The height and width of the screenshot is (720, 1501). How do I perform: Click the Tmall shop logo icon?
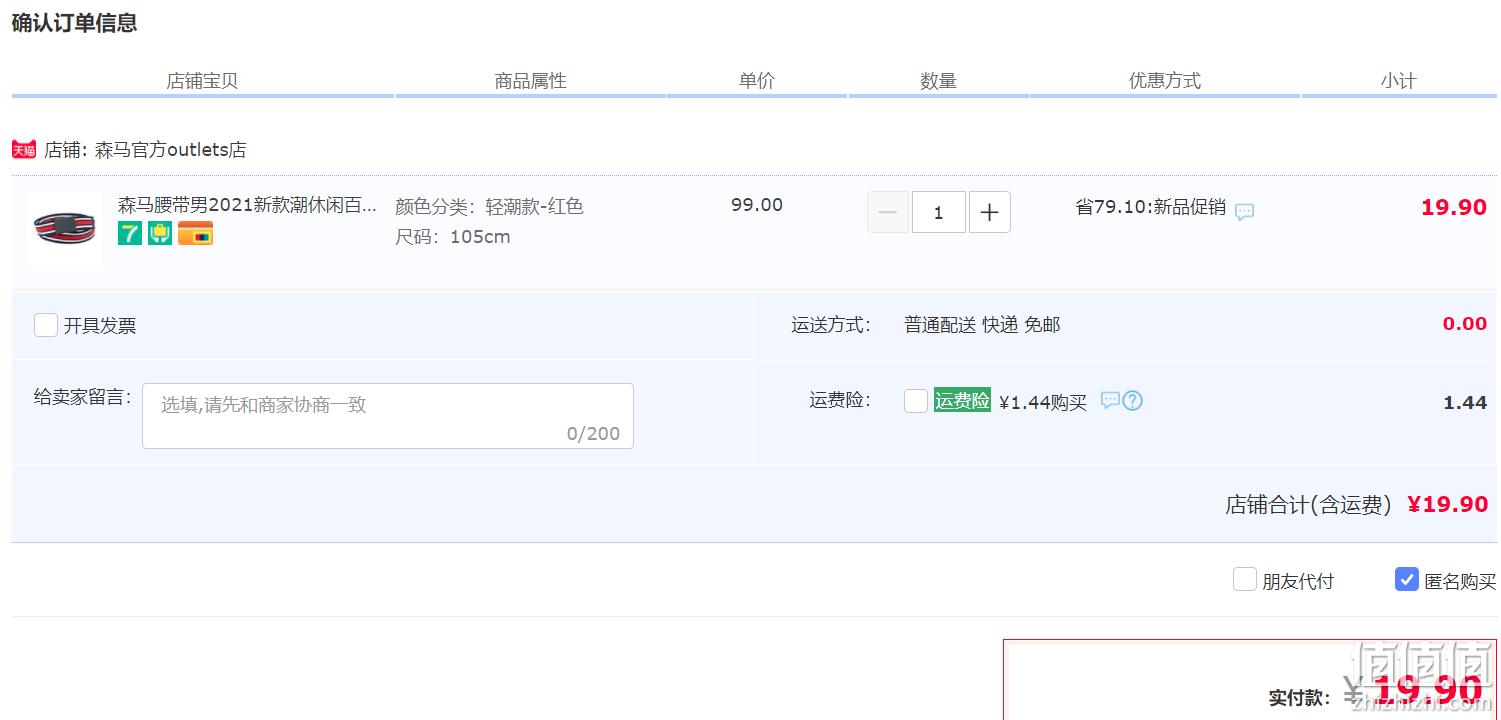point(24,150)
